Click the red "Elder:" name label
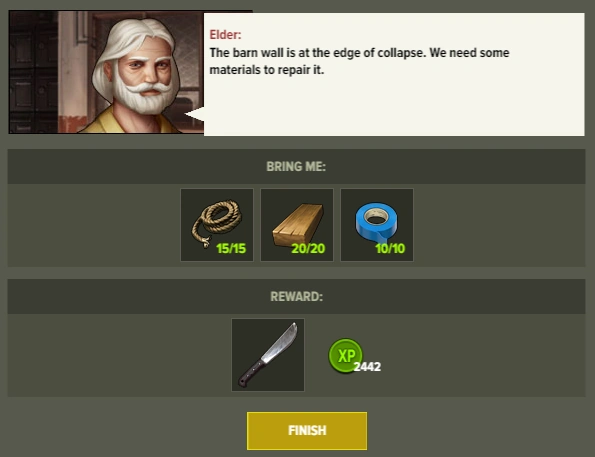 pyautogui.click(x=225, y=35)
